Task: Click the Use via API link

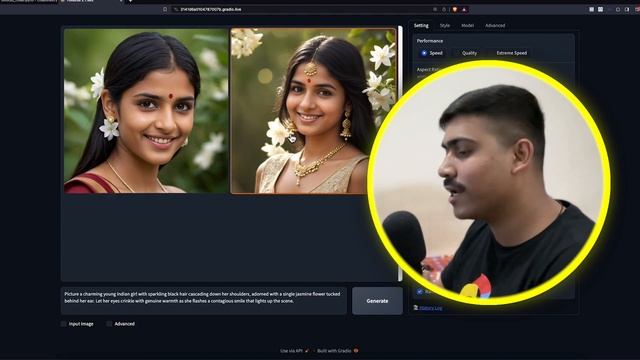Action: click(294, 351)
